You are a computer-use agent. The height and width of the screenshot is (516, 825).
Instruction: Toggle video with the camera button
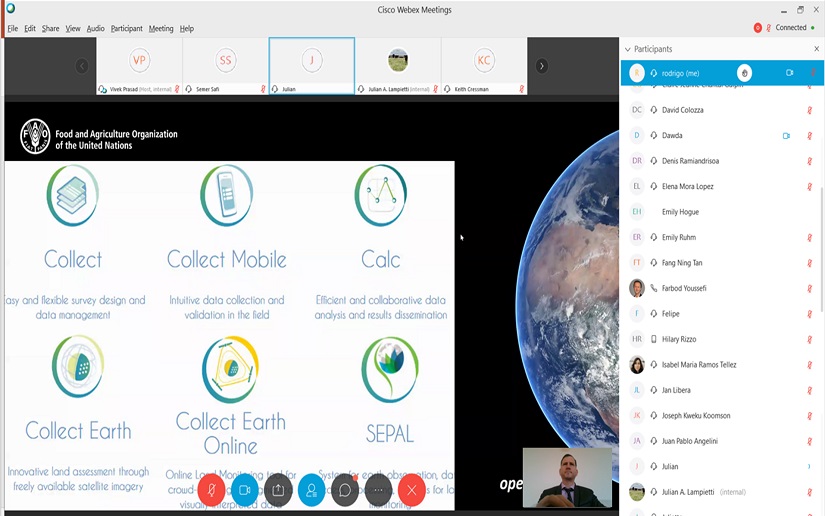click(245, 490)
